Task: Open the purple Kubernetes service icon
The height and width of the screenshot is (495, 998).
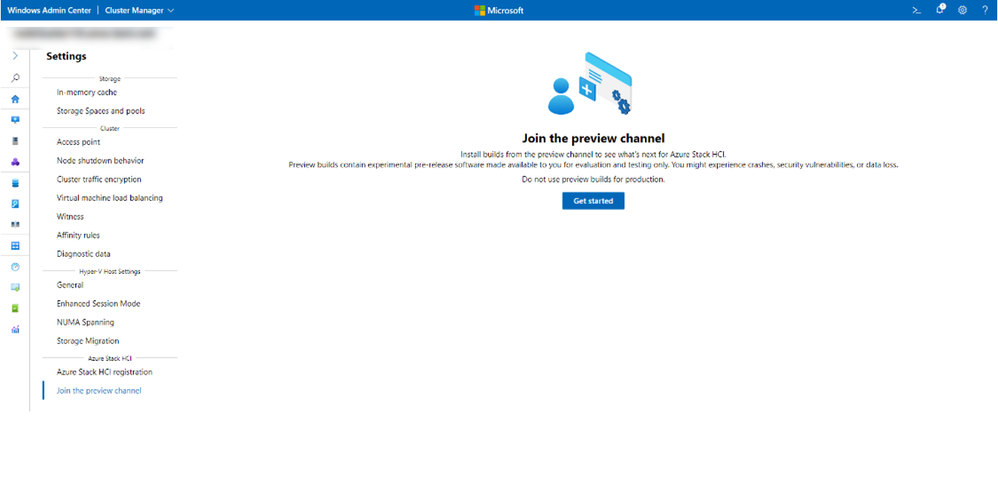Action: 15,162
